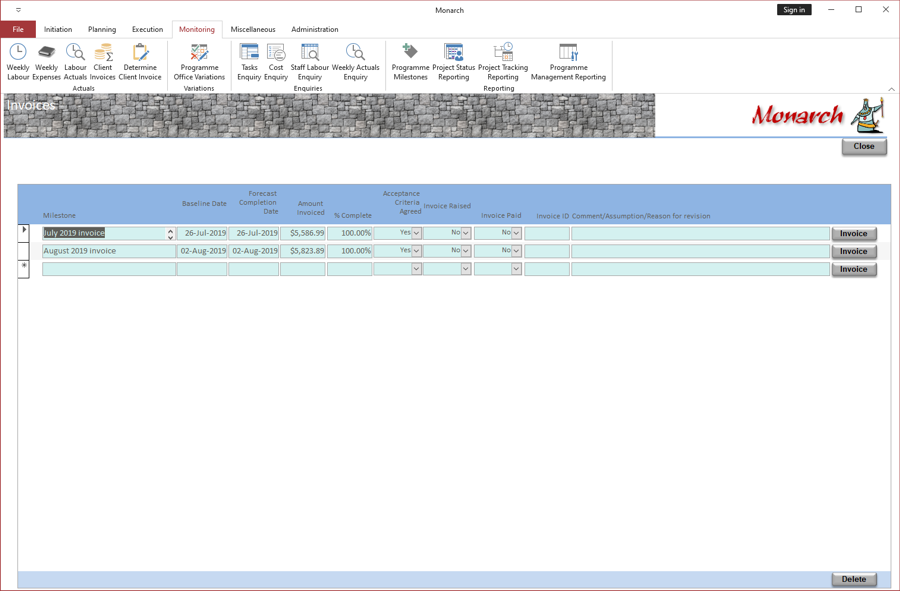This screenshot has height=591, width=900.
Task: Click the File tab
Action: click(x=18, y=29)
